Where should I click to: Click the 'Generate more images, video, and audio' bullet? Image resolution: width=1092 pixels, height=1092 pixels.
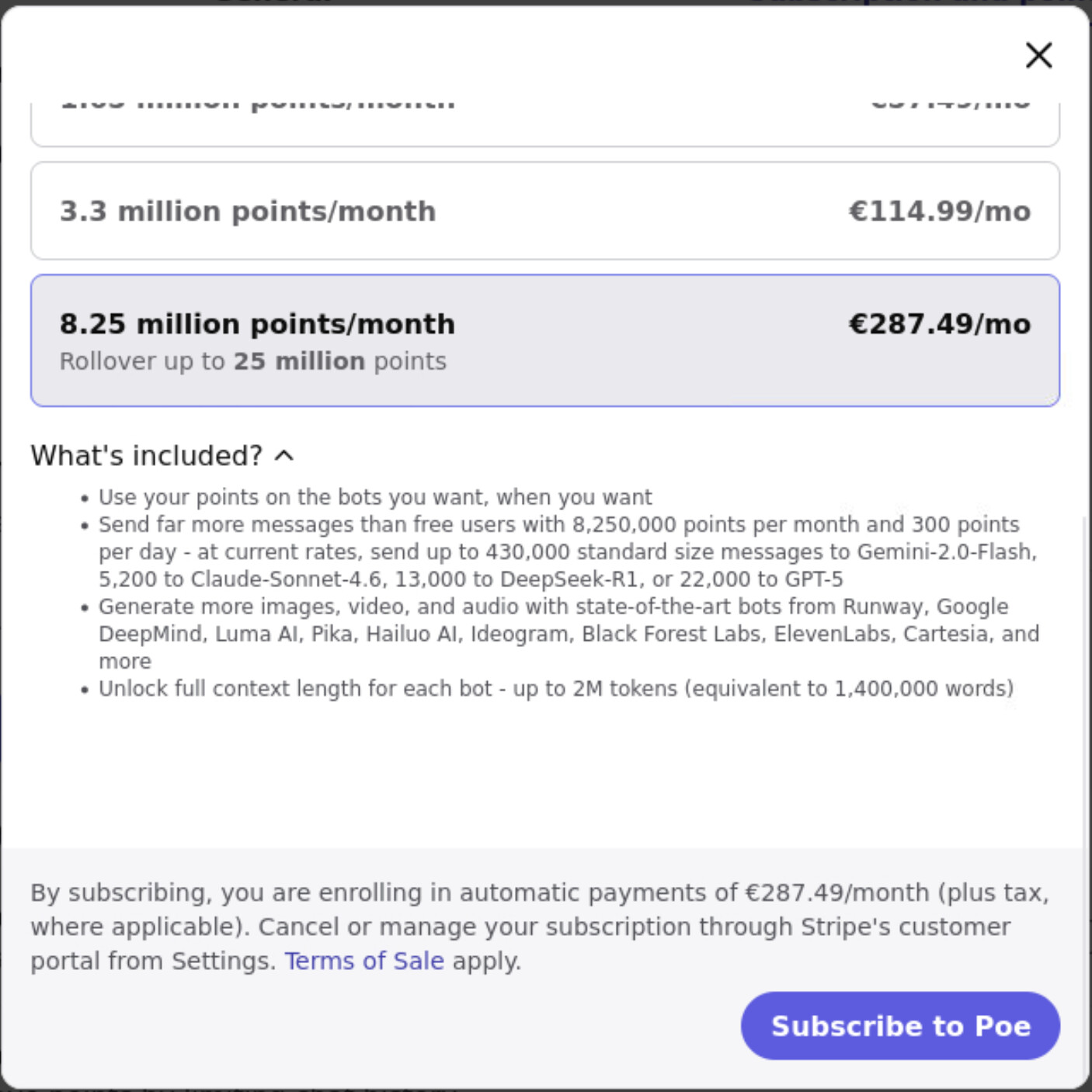(569, 634)
